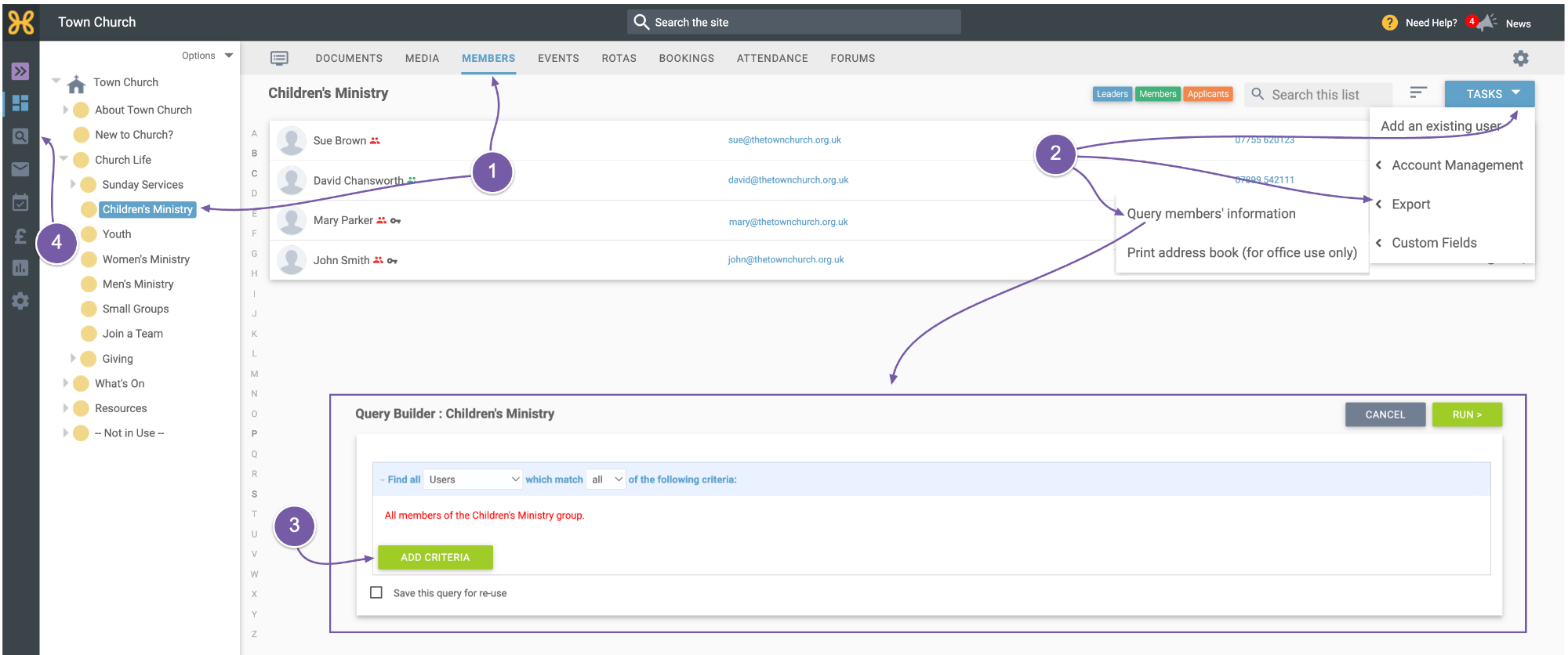This screenshot has width=1568, height=655.
Task: Select Print address book option
Action: (x=1242, y=252)
